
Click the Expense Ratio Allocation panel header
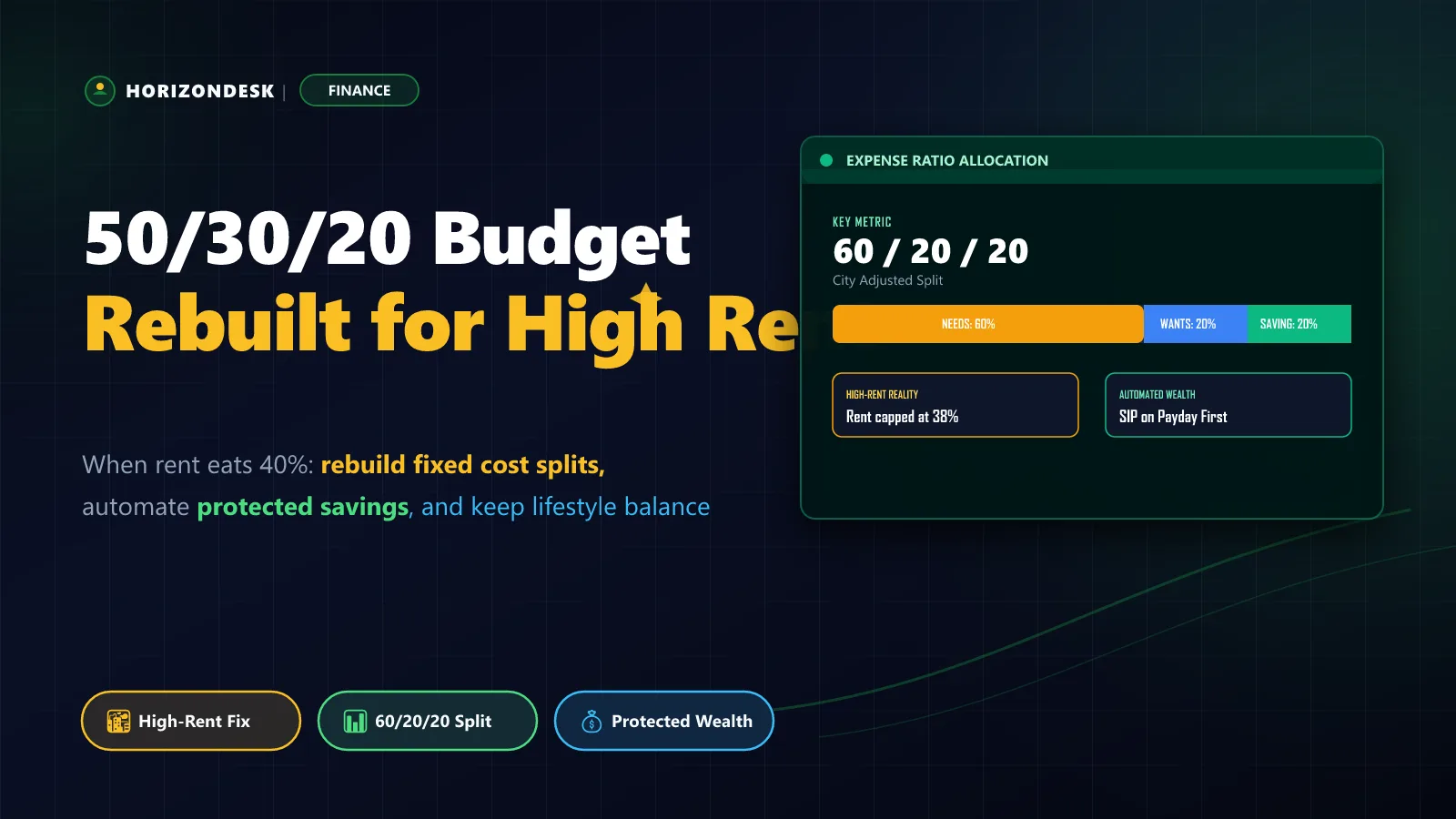pos(1092,160)
